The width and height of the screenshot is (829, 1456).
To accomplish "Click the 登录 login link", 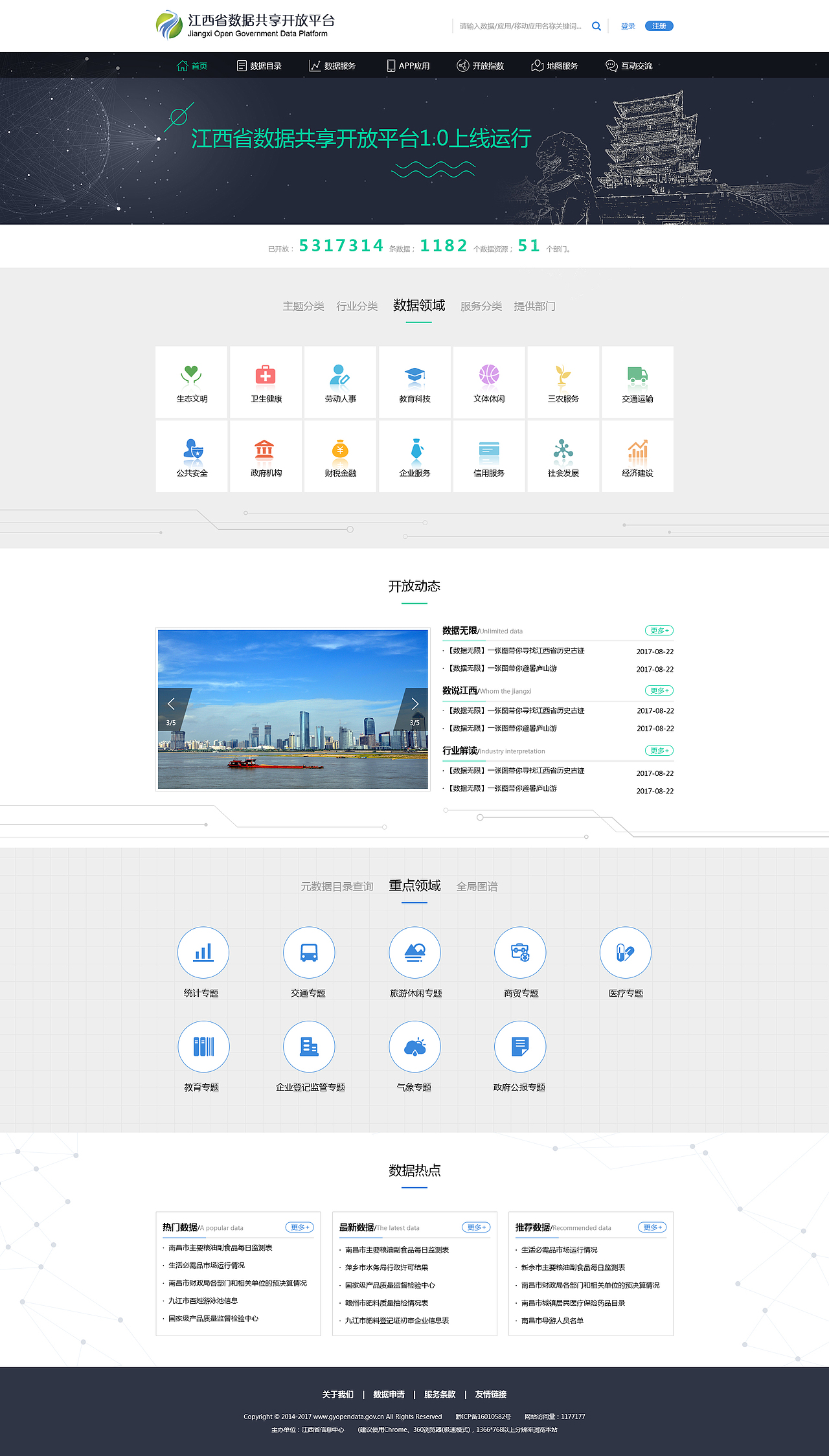I will (x=628, y=27).
